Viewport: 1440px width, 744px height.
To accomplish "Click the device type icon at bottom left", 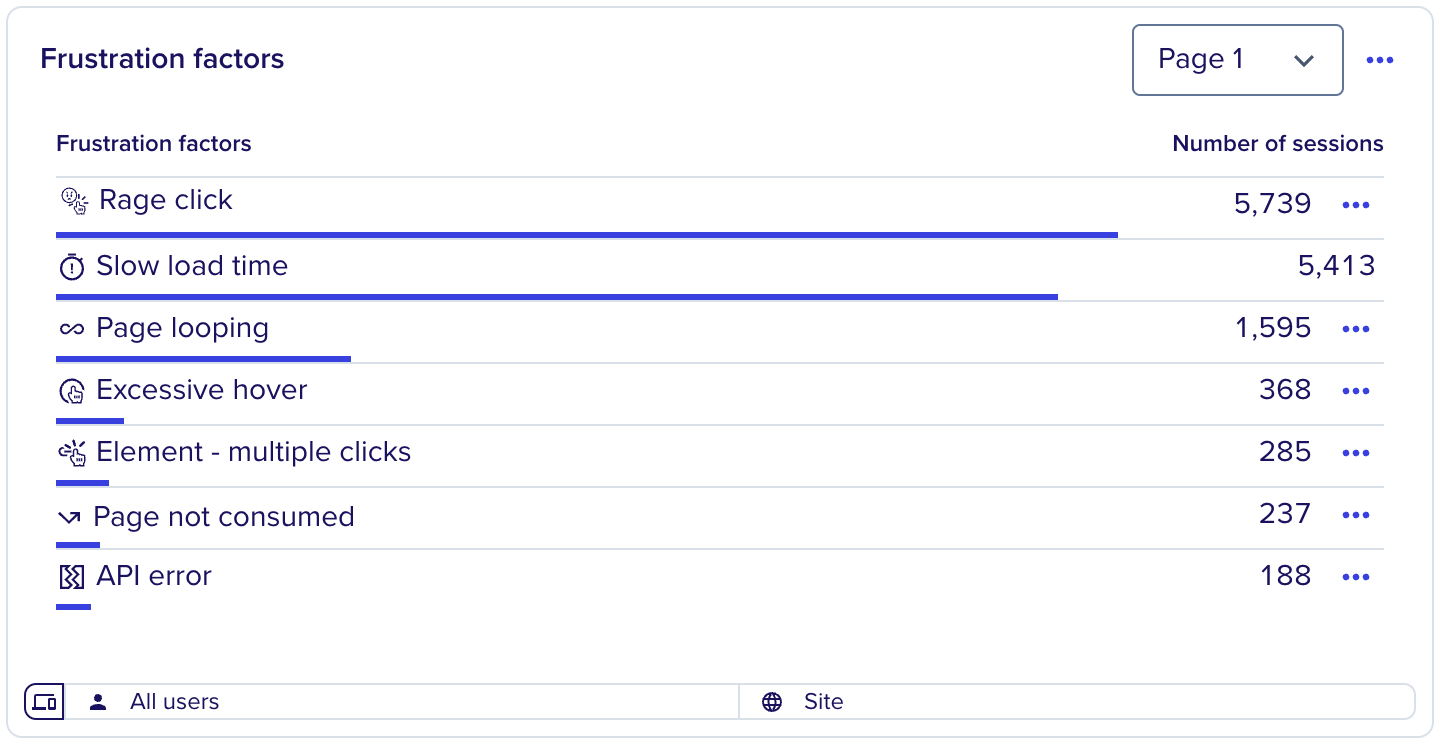I will pos(44,701).
